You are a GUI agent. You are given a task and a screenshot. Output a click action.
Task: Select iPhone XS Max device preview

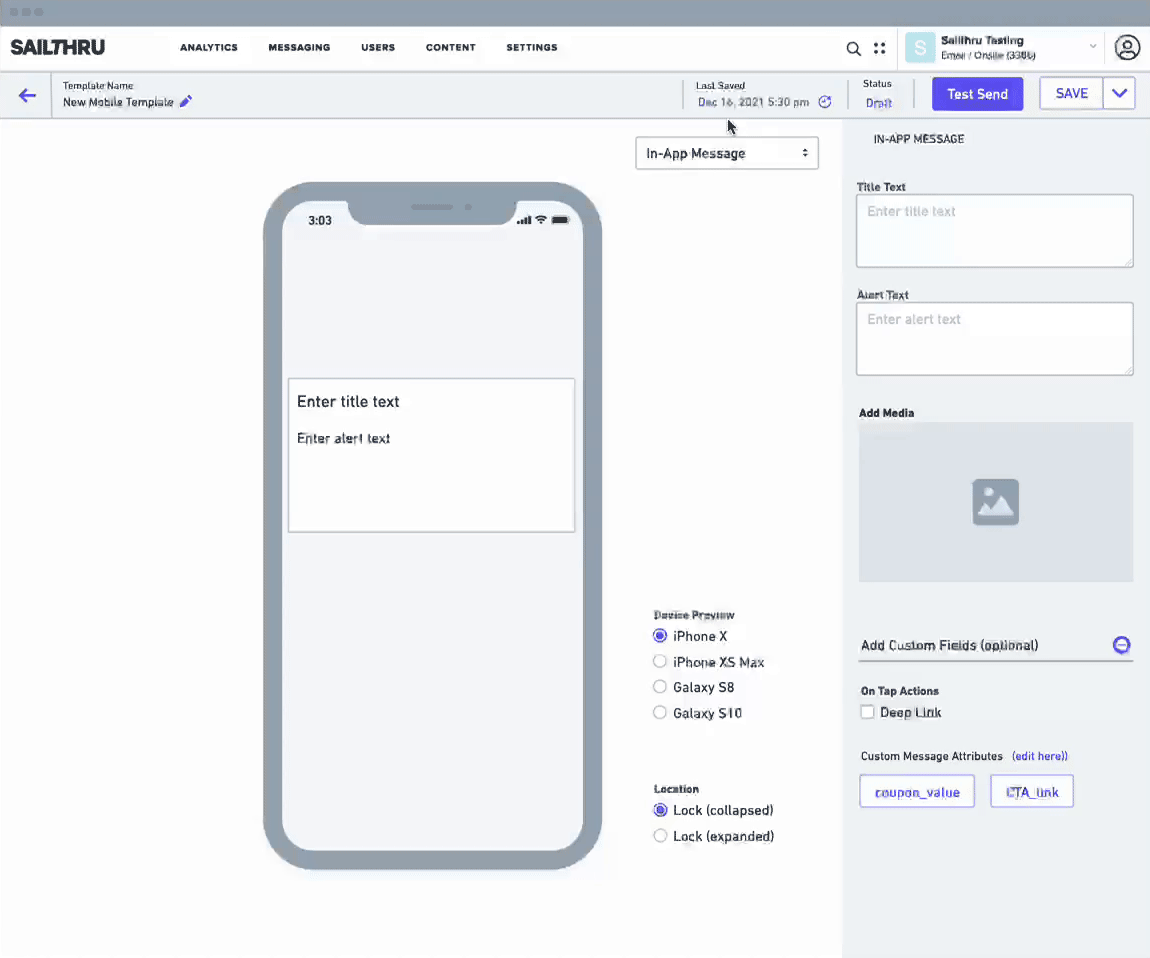point(660,662)
